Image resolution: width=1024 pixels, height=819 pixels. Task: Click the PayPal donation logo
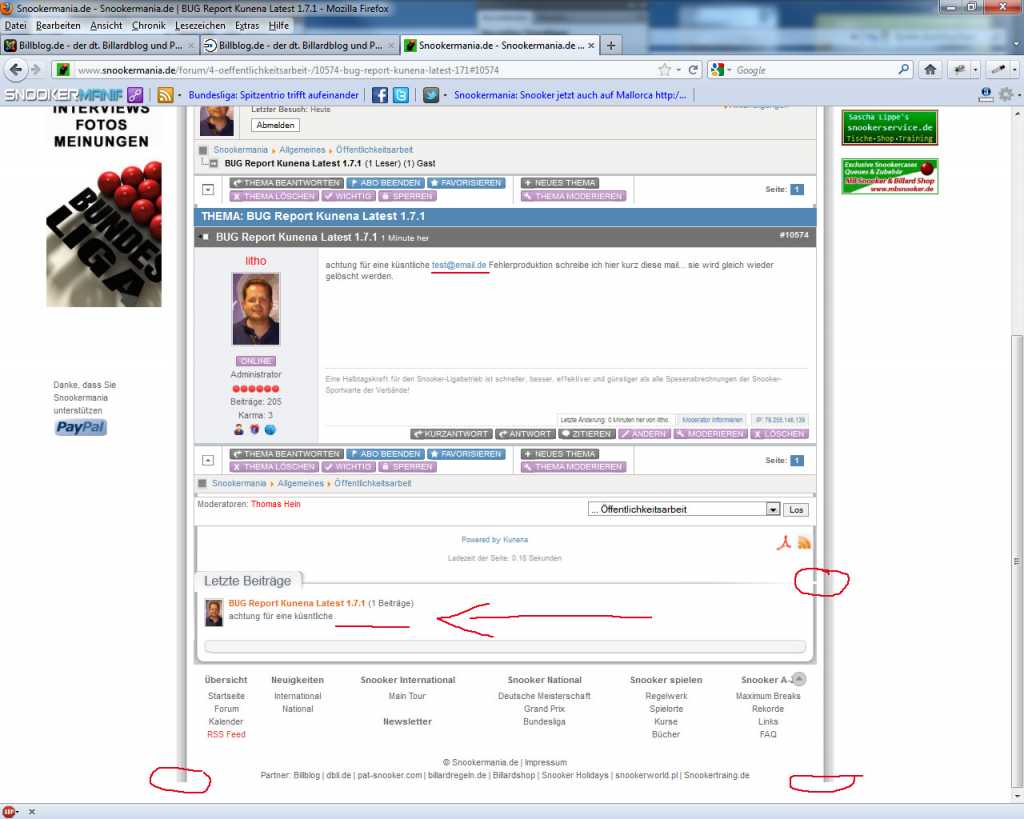click(80, 428)
